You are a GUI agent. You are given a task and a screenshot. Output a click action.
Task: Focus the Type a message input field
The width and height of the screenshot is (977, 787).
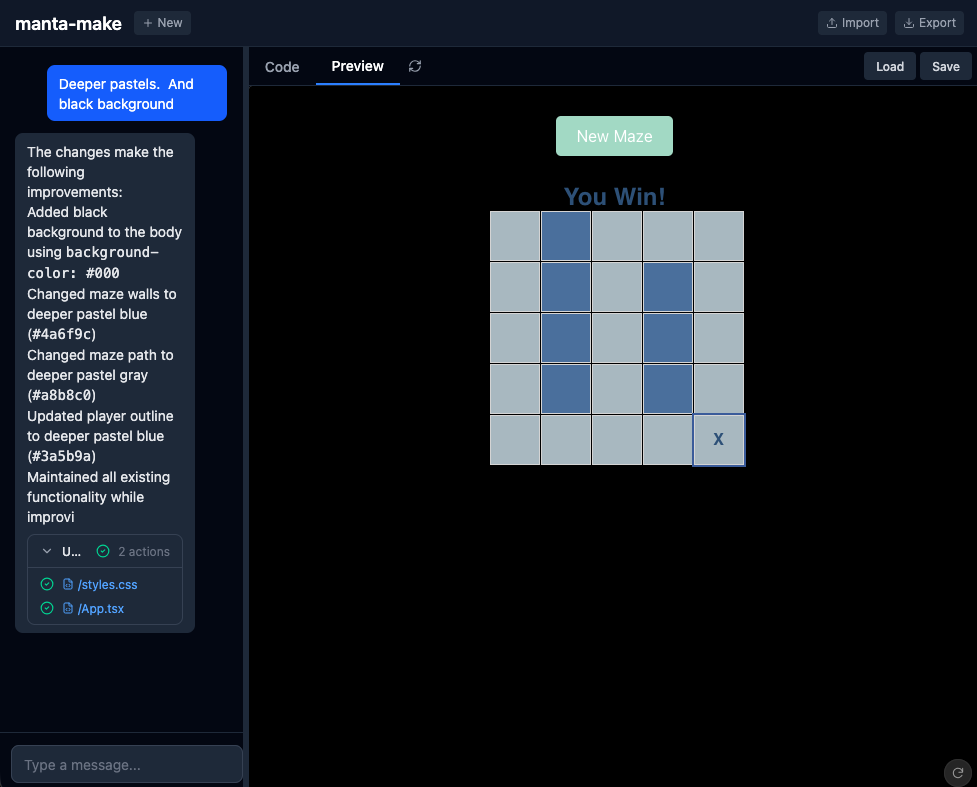(x=126, y=764)
